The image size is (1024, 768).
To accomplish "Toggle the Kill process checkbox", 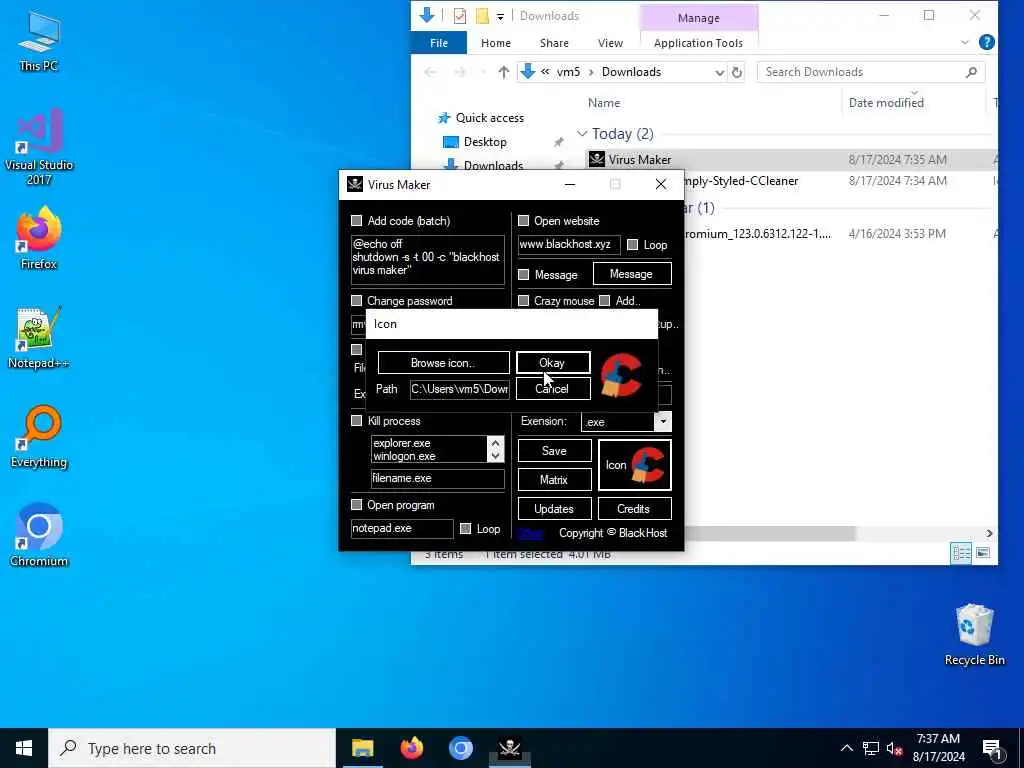I will pyautogui.click(x=357, y=421).
